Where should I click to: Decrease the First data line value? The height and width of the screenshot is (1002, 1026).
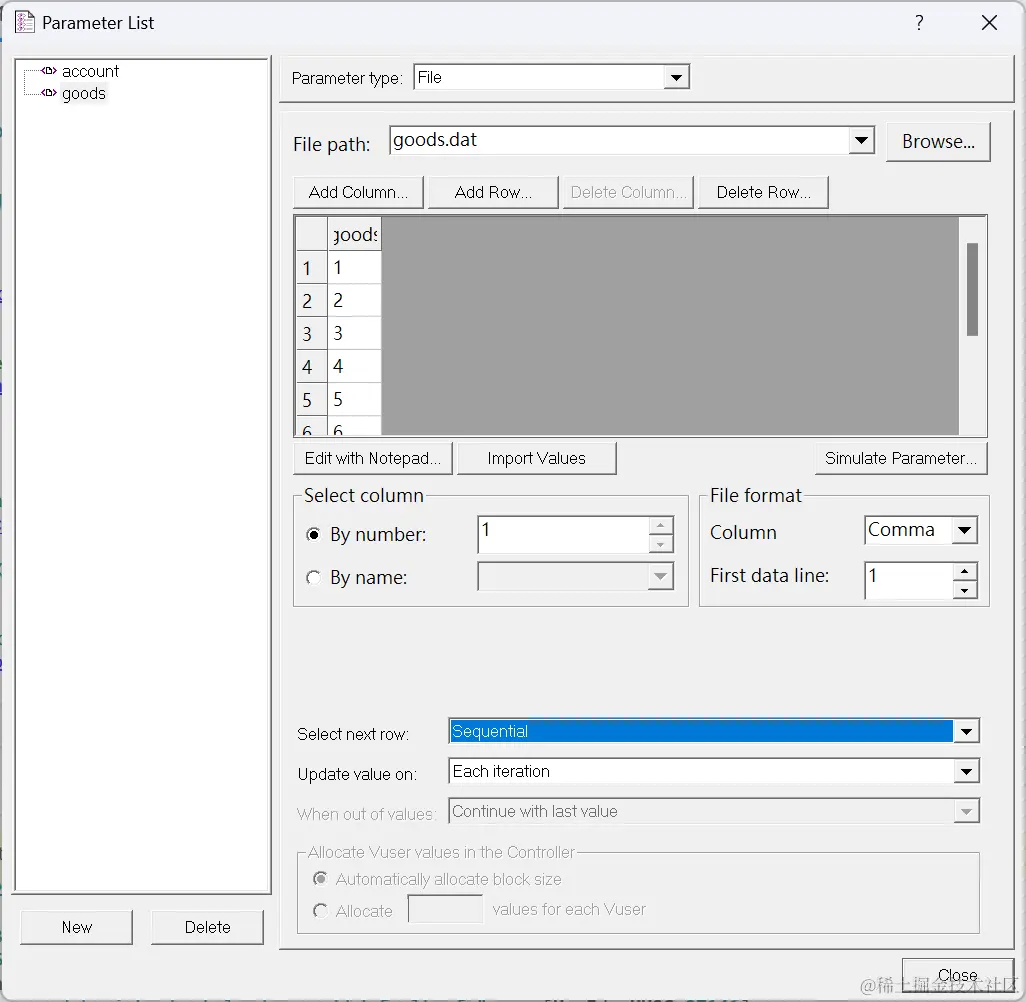964,590
